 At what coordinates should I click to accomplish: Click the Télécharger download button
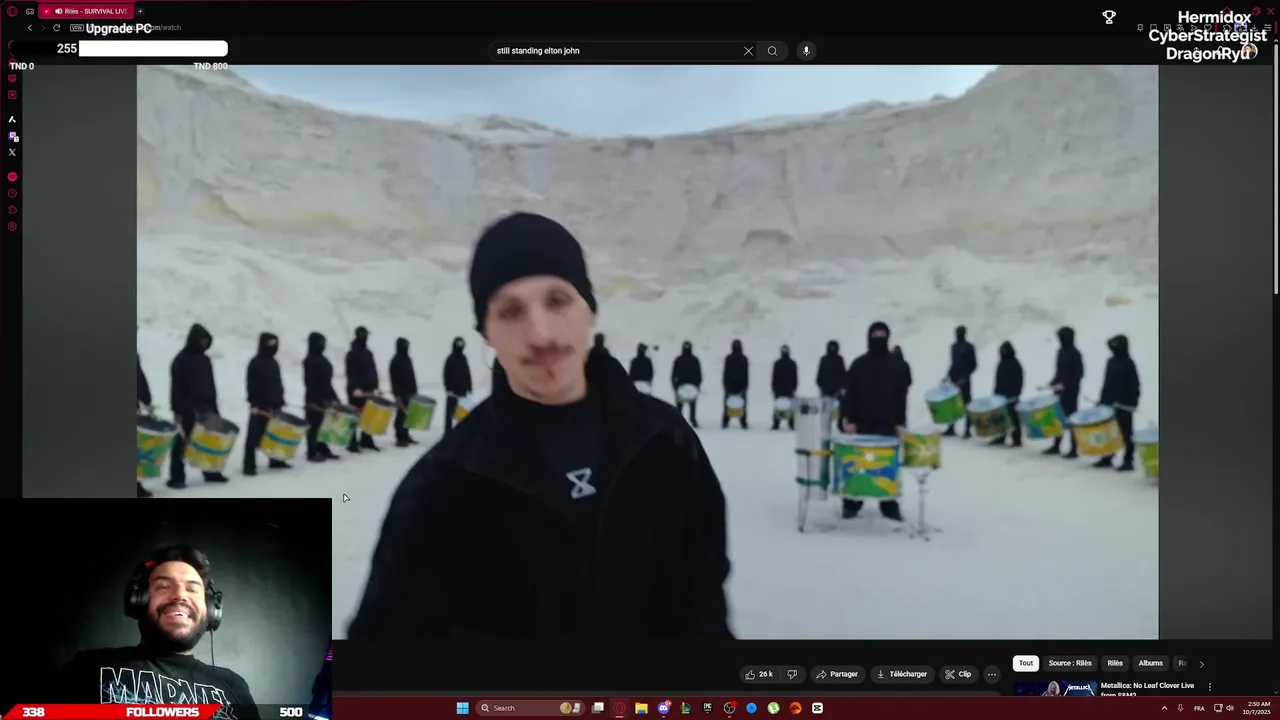click(x=902, y=674)
